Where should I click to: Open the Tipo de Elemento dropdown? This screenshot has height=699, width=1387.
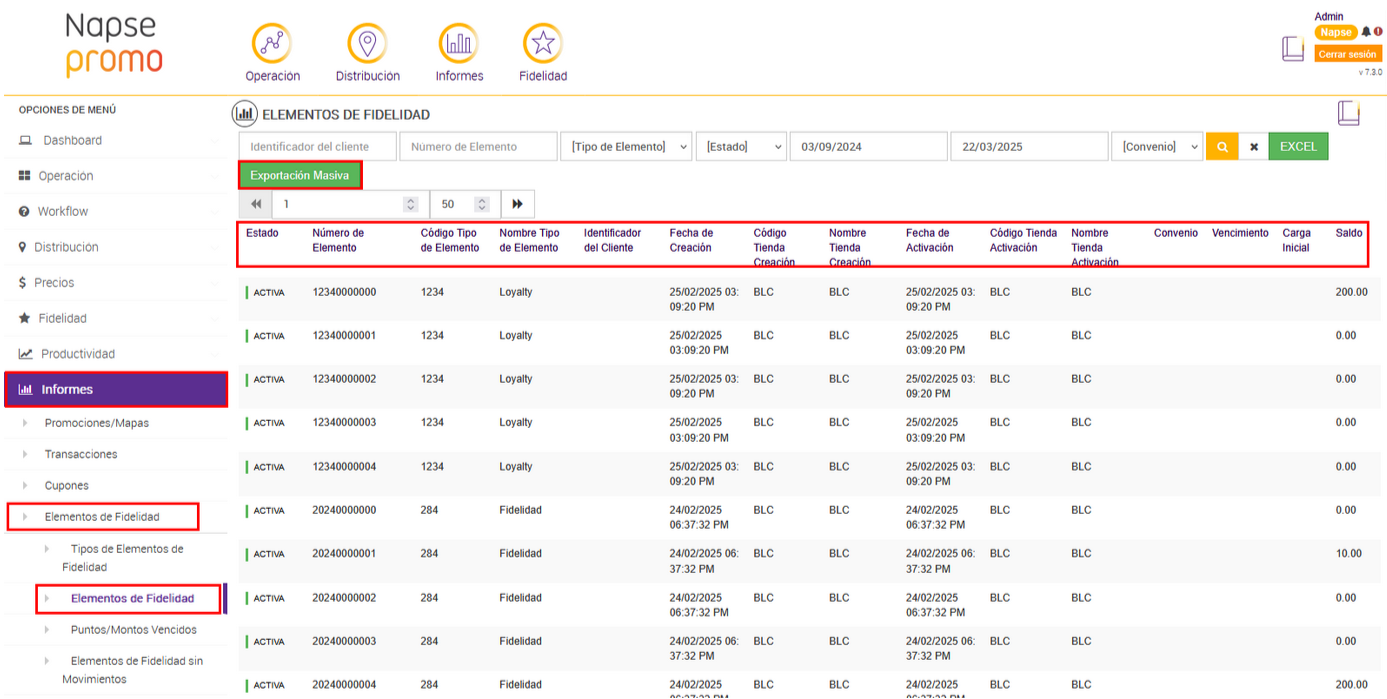pos(625,147)
